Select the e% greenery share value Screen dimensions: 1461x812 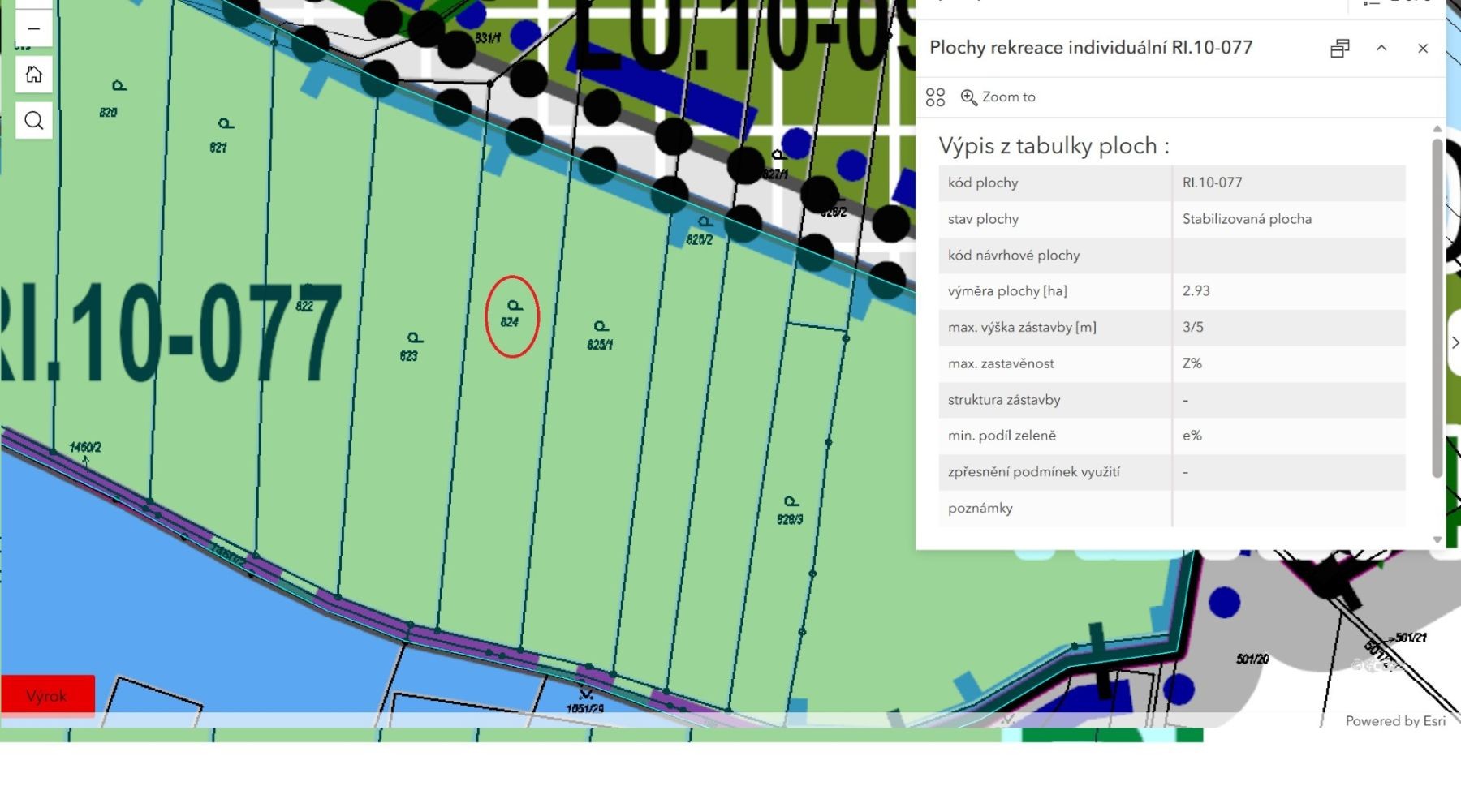[1192, 436]
